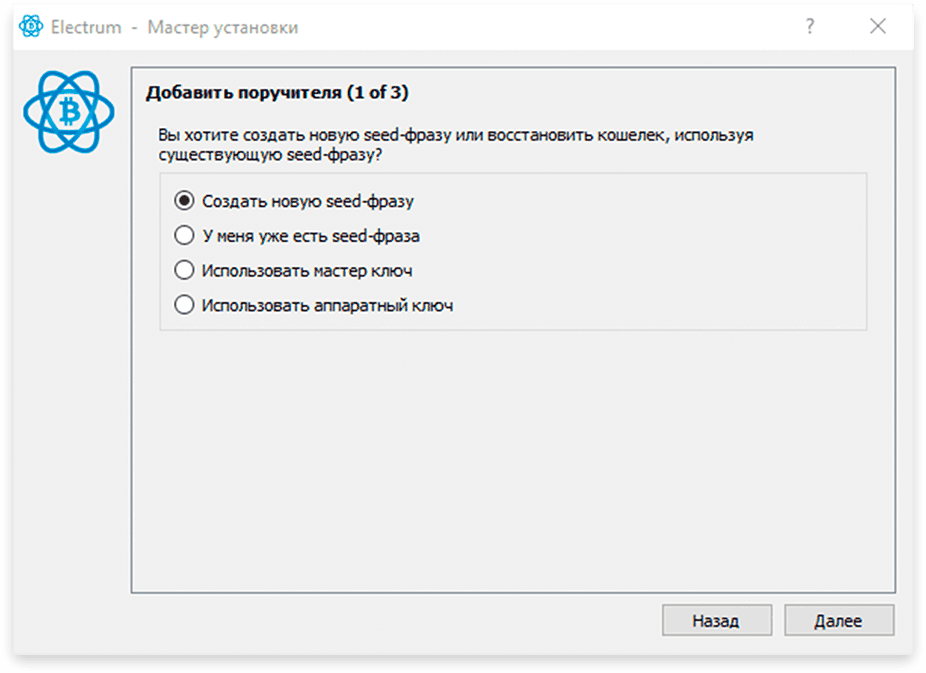Select the "Создать новую seed-фразу" radio circle
This screenshot has width=926, height=673.
[184, 201]
